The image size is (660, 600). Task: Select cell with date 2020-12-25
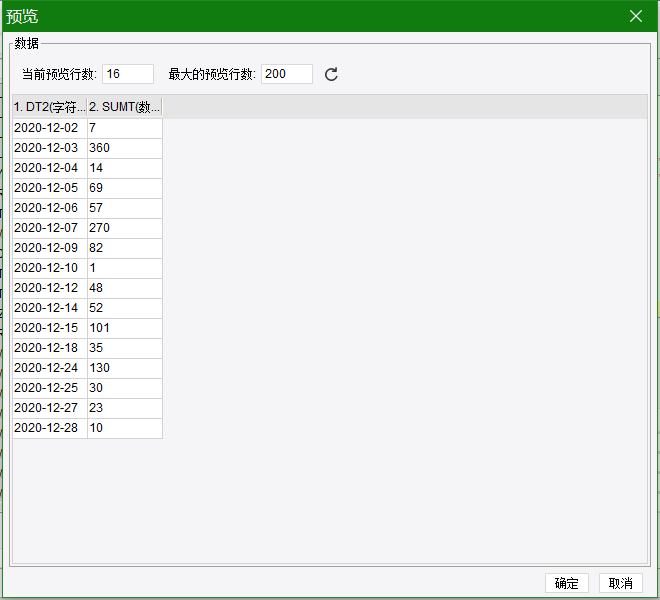[x=50, y=388]
